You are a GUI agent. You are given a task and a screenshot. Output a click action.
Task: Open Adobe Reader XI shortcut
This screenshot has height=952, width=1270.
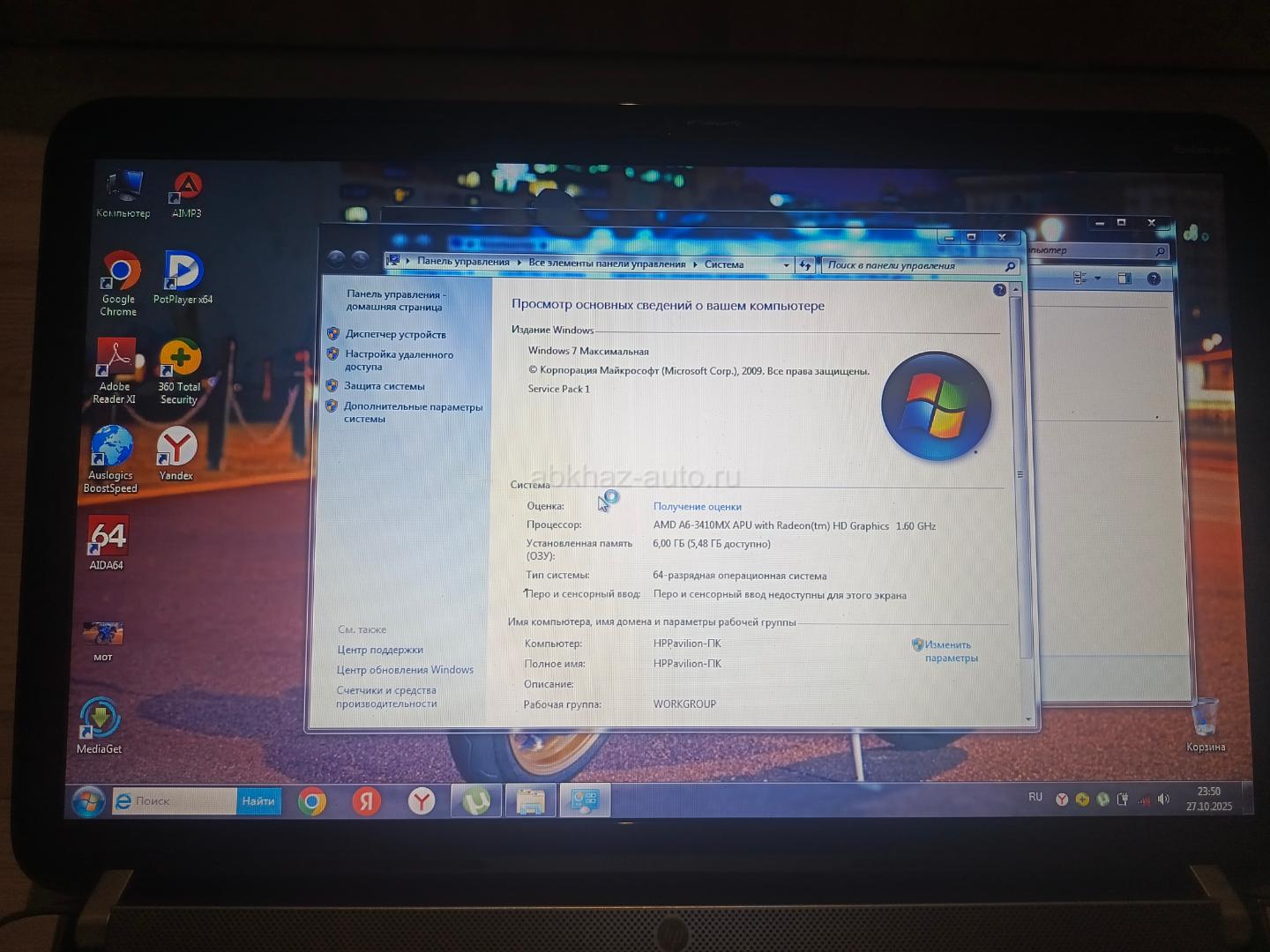click(116, 361)
